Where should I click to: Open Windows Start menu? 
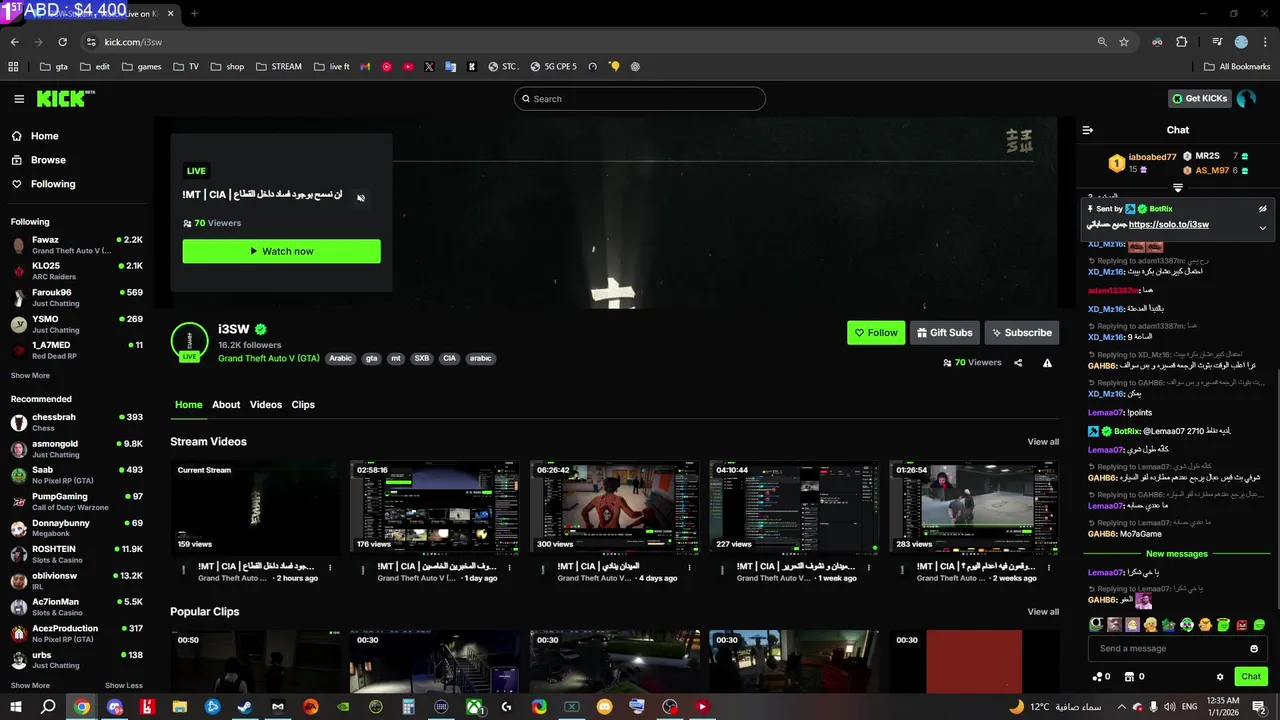point(15,707)
